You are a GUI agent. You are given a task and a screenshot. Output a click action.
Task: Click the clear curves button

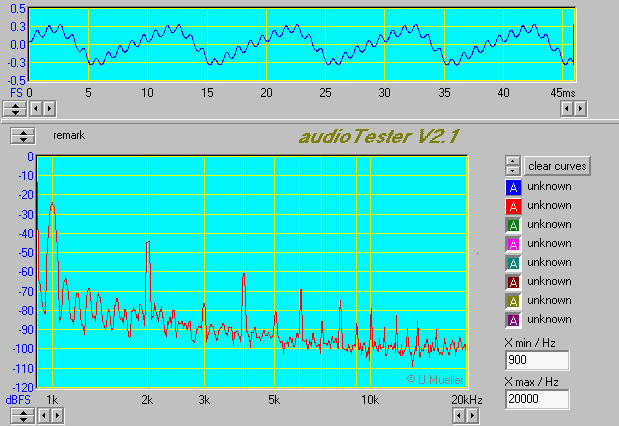(x=557, y=166)
